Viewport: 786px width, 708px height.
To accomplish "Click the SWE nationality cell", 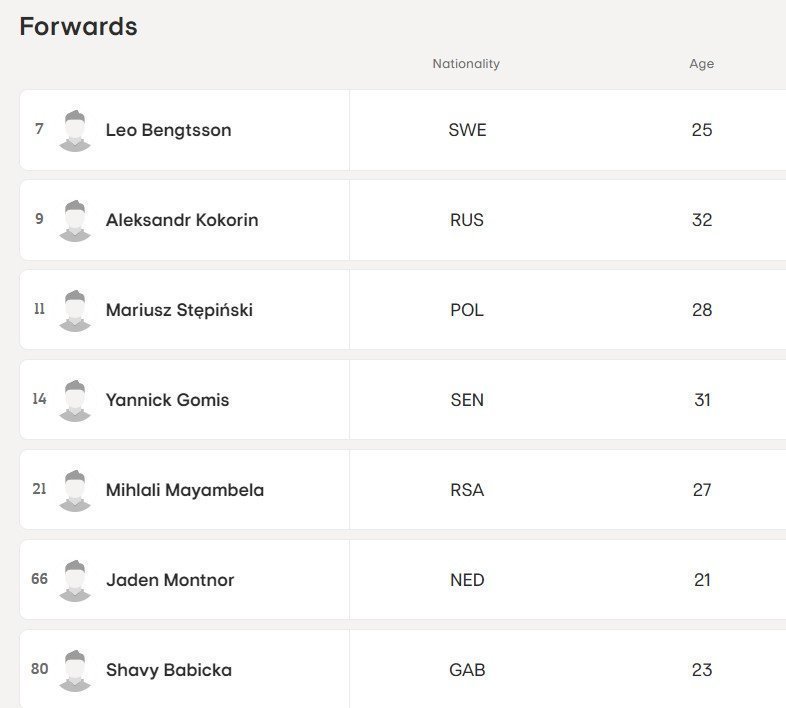I will 467,130.
